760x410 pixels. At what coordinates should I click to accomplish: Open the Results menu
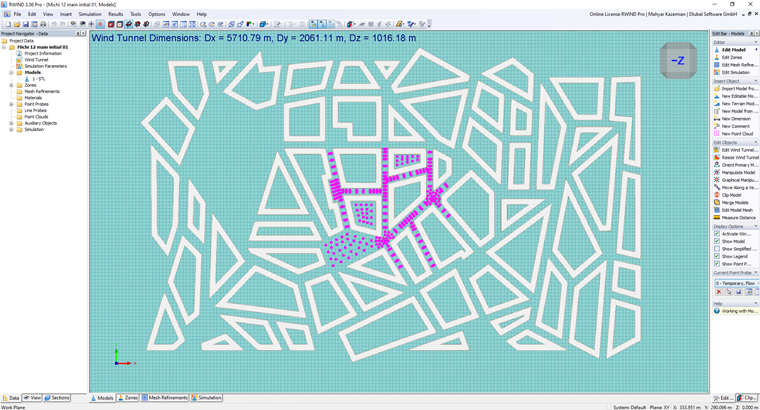tap(116, 14)
